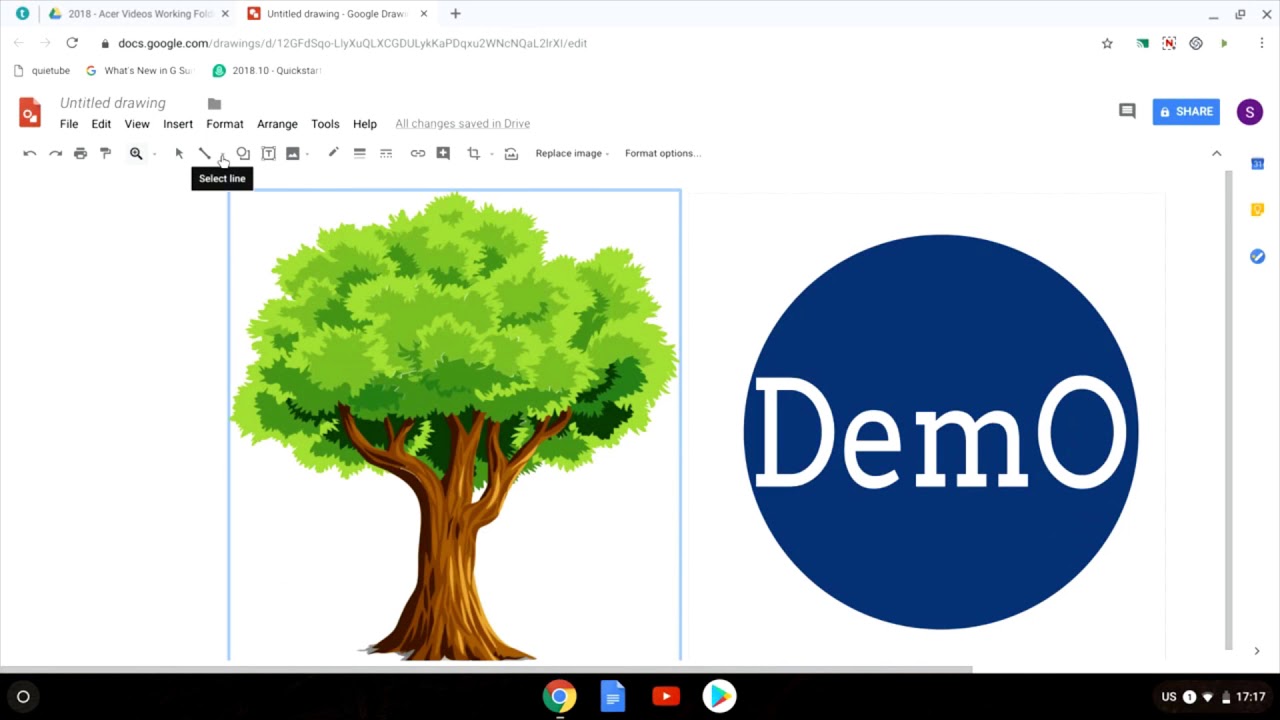The height and width of the screenshot is (720, 1280).
Task: Open the Arrange menu
Action: click(277, 124)
